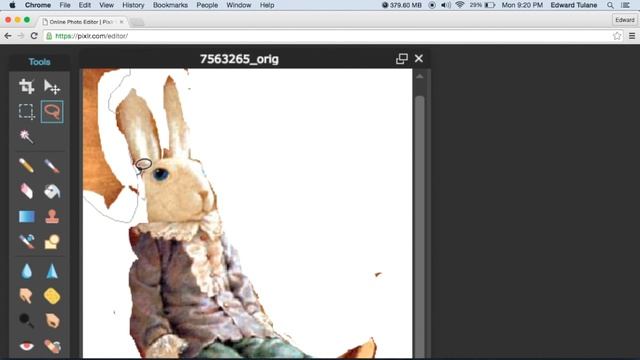Select the Magic Wand tool
This screenshot has height=360, width=640.
click(27, 136)
